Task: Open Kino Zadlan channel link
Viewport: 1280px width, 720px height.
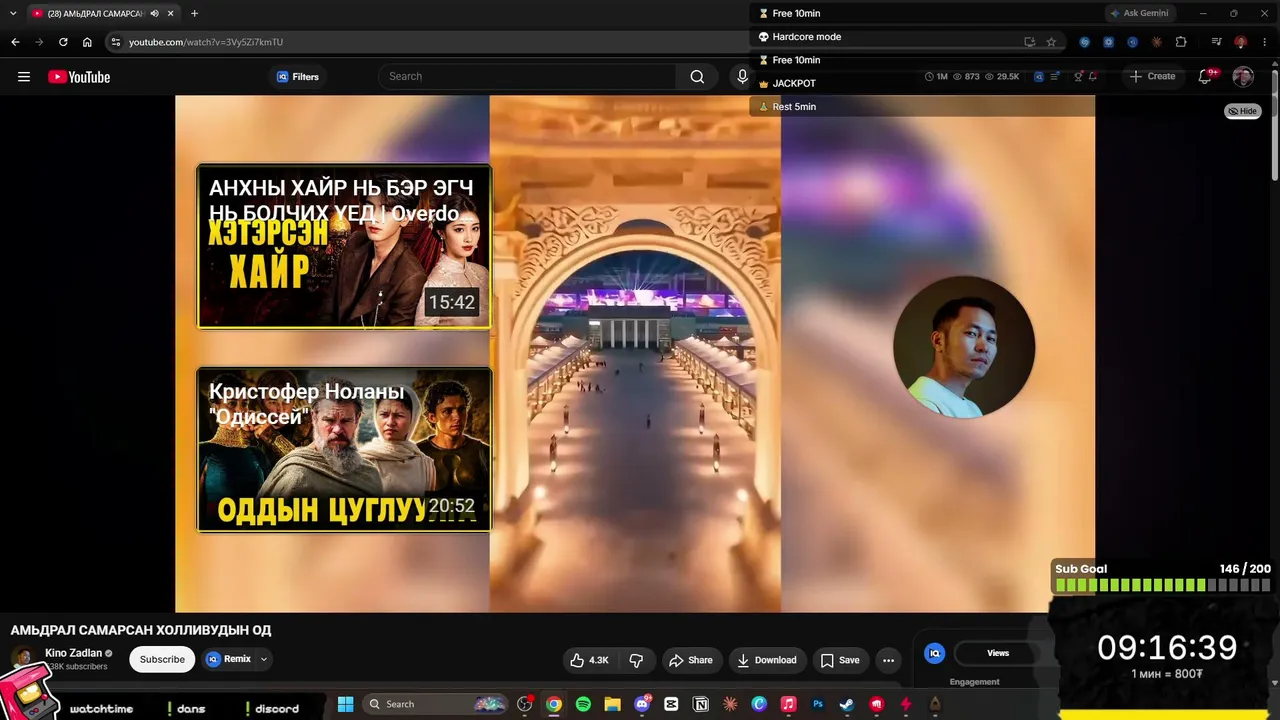Action: point(73,653)
